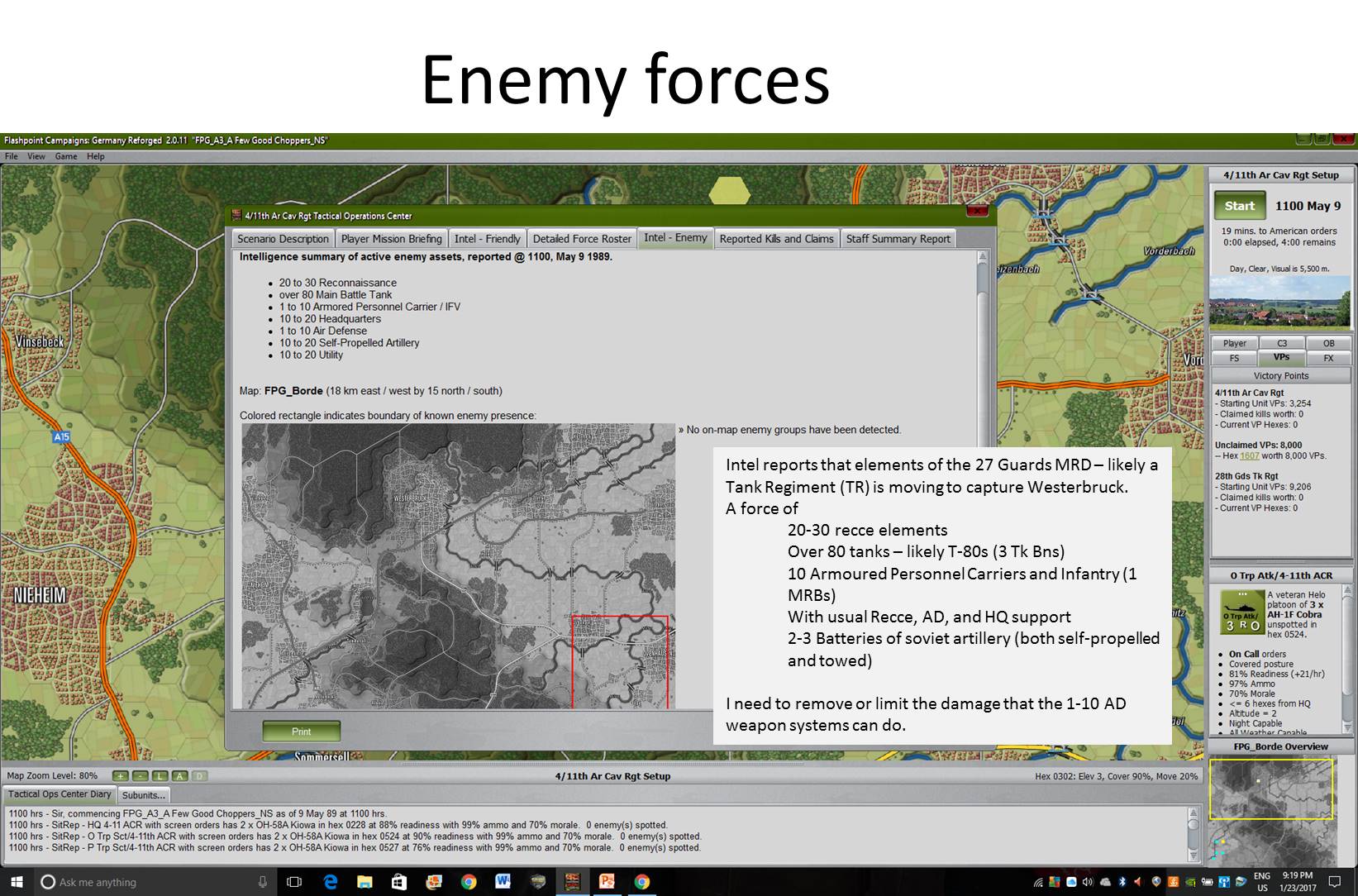Click the A map zoom toolbar button
This screenshot has height=896, width=1358.
pyautogui.click(x=180, y=776)
